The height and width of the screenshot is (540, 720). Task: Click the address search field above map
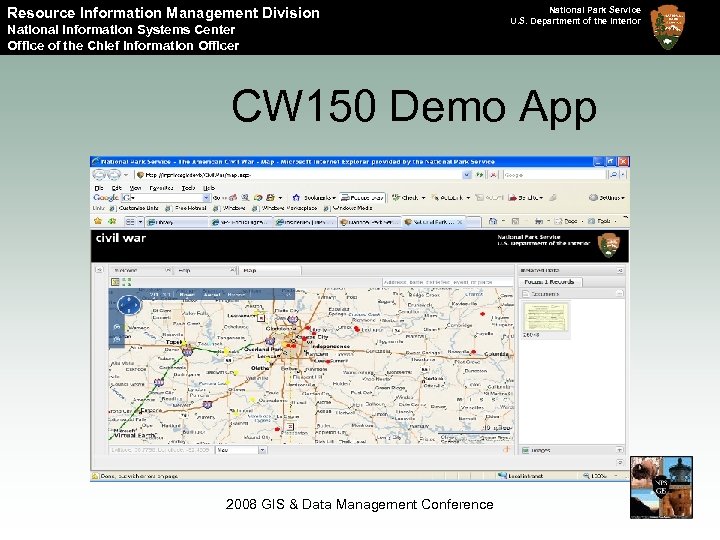point(448,282)
